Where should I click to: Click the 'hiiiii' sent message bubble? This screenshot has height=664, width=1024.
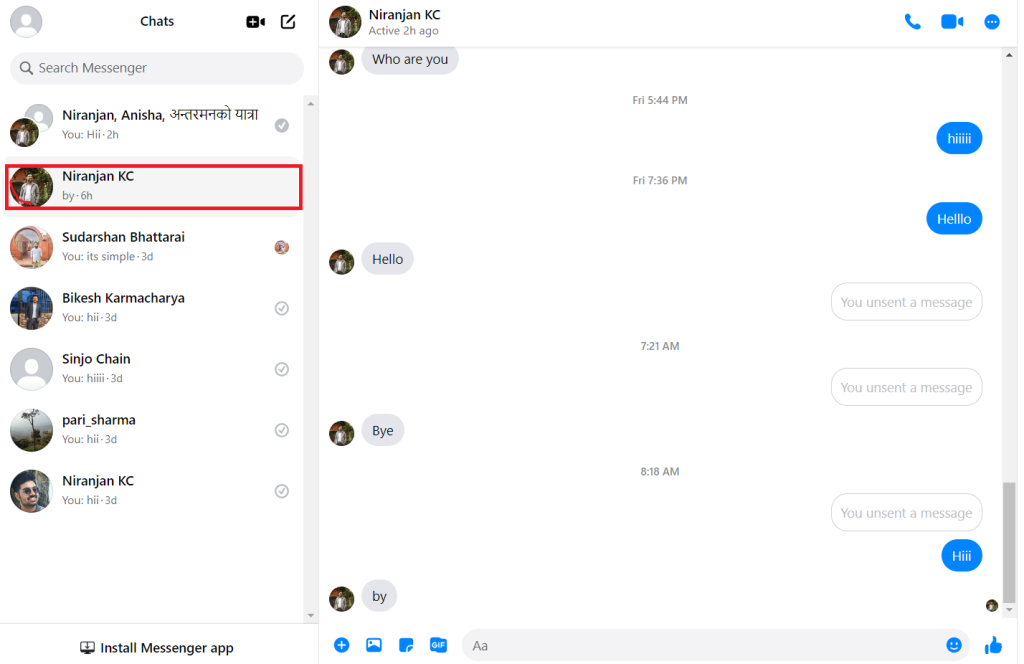[x=959, y=138]
